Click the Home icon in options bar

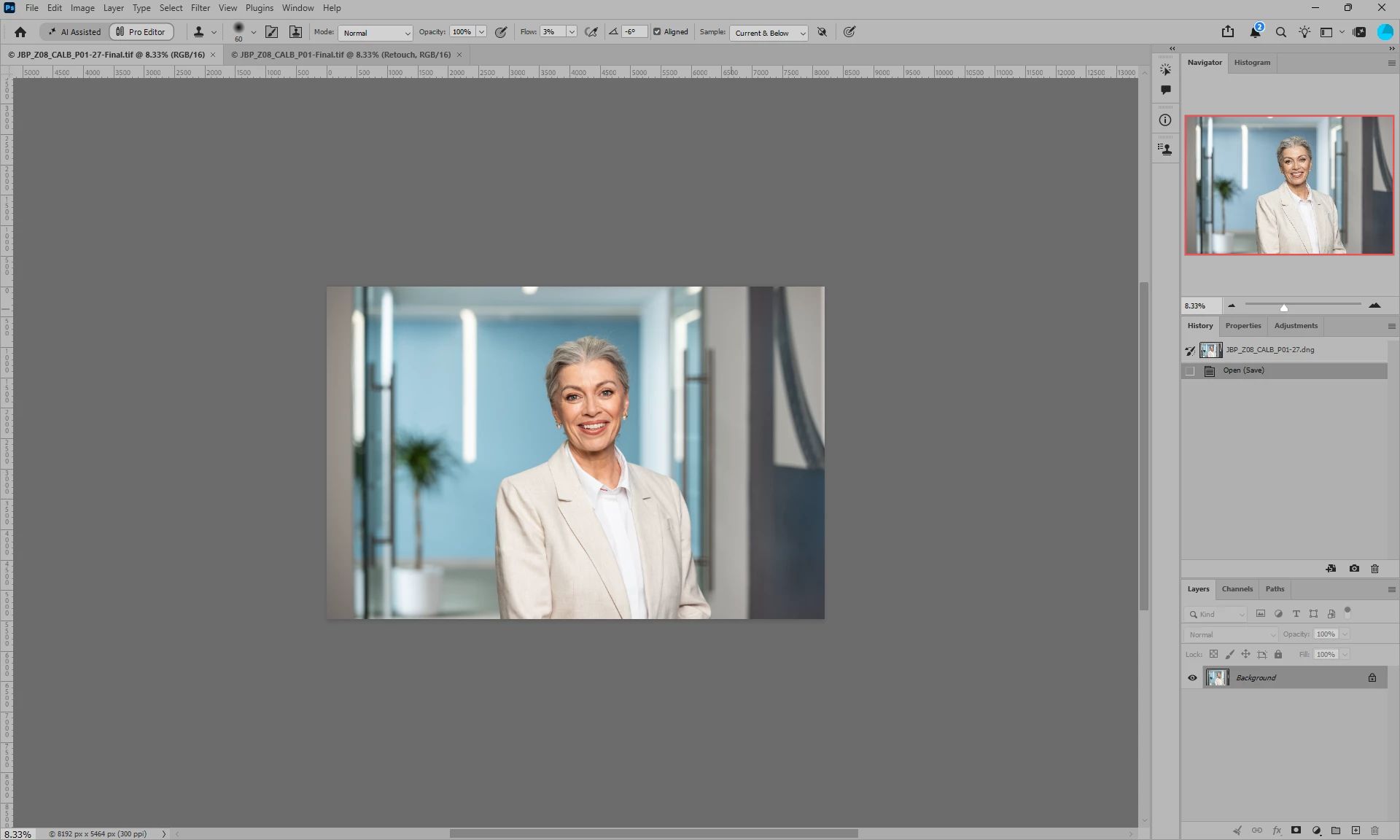point(20,32)
